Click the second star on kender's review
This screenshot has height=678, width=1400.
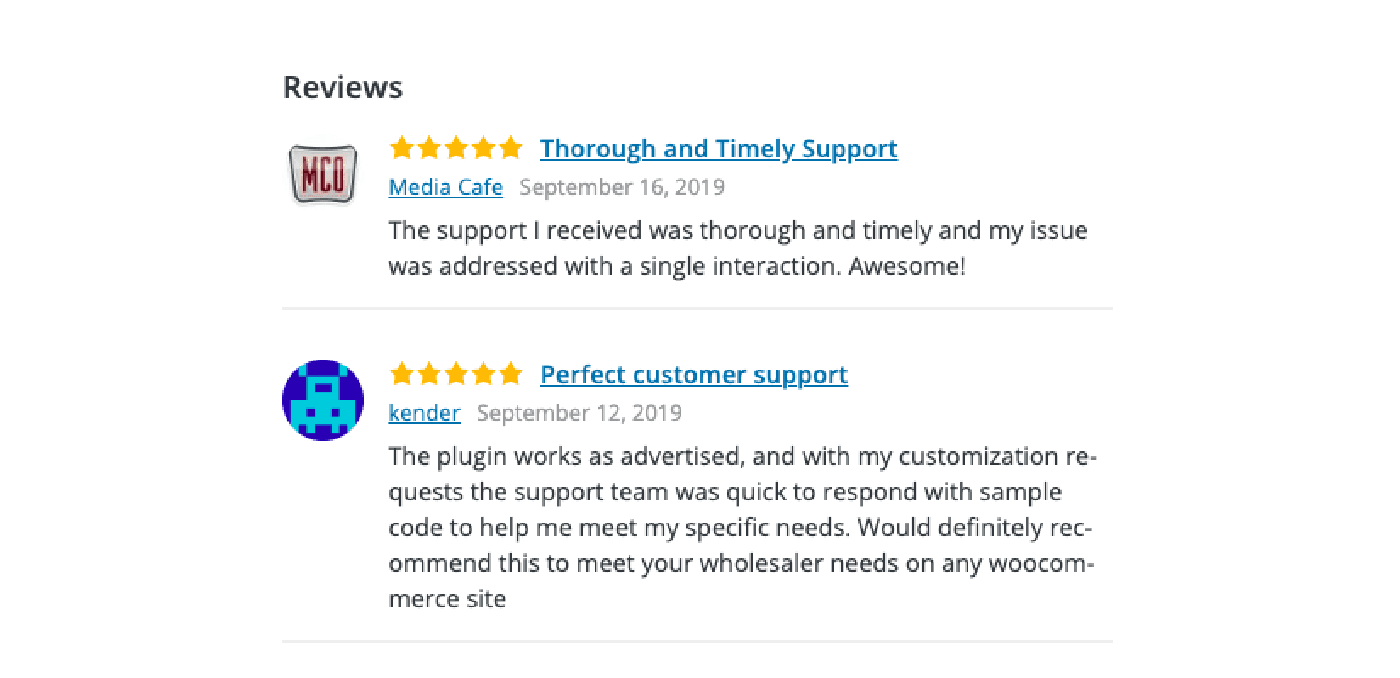(429, 374)
